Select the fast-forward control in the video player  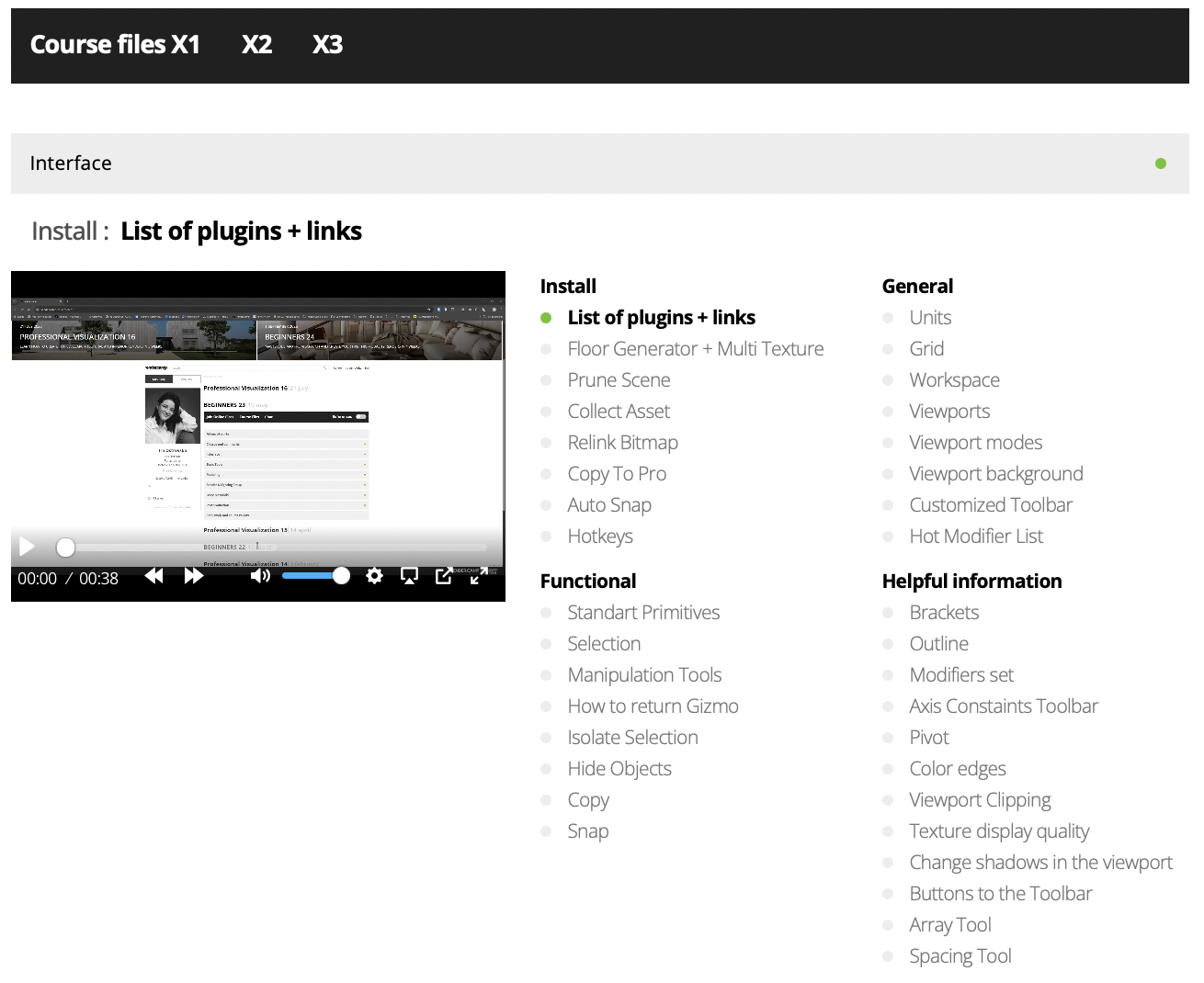pos(194,575)
